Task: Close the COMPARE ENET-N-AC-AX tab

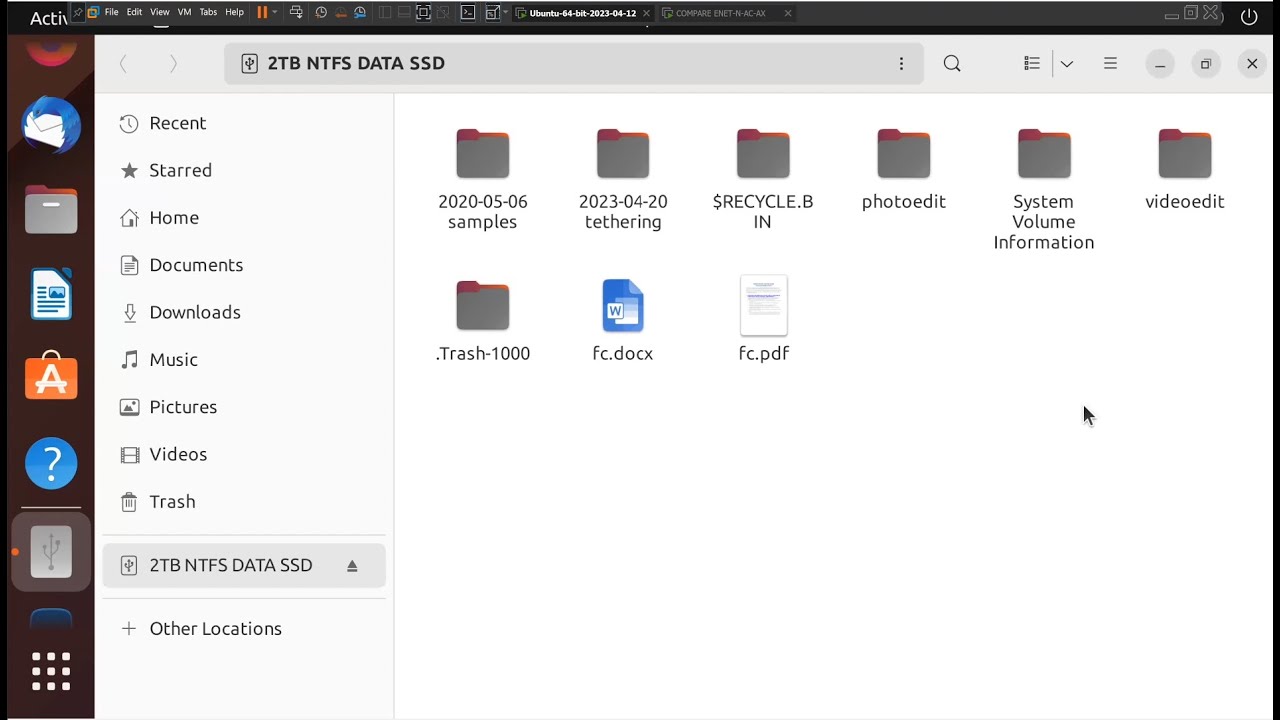Action: pyautogui.click(x=788, y=13)
